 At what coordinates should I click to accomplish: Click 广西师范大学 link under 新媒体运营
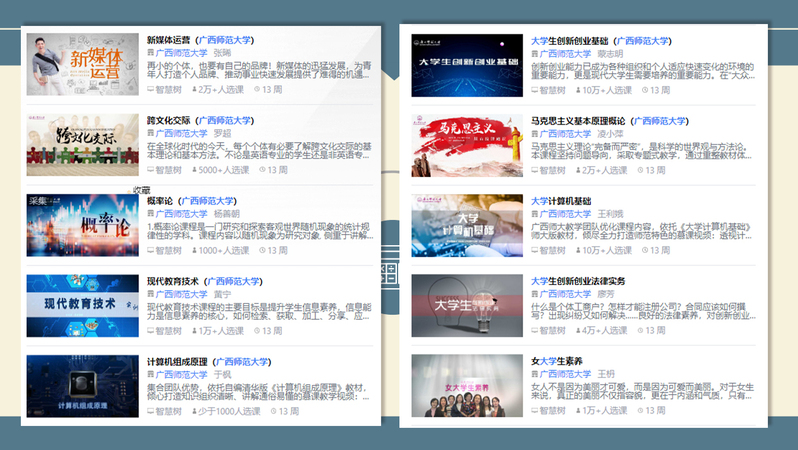point(181,52)
